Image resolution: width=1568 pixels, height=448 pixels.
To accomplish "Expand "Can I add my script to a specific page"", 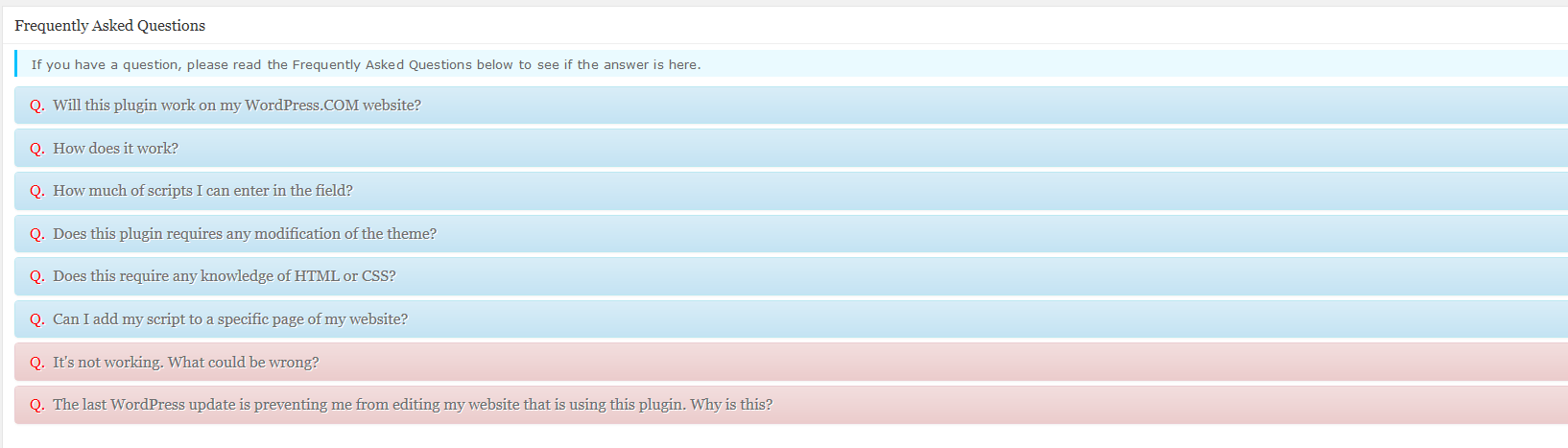I will pyautogui.click(x=230, y=319).
